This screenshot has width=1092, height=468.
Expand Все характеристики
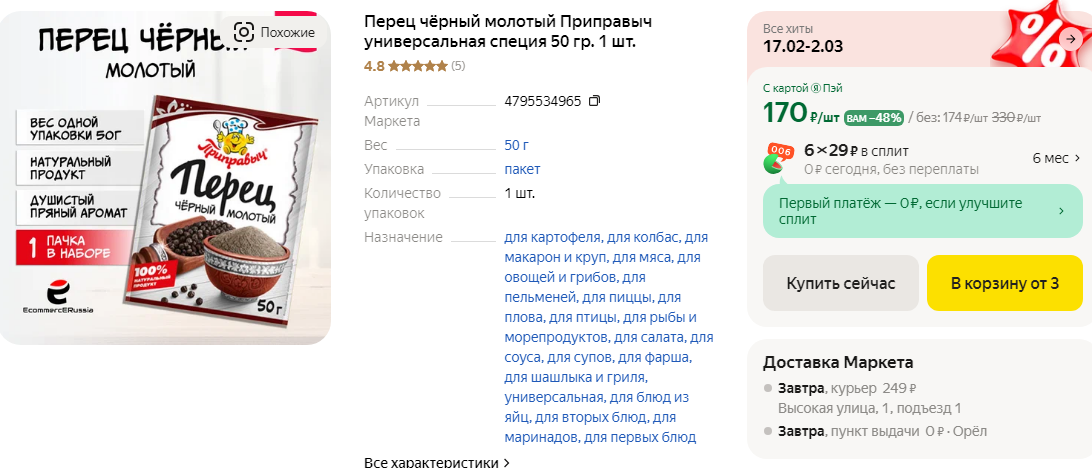tap(437, 462)
